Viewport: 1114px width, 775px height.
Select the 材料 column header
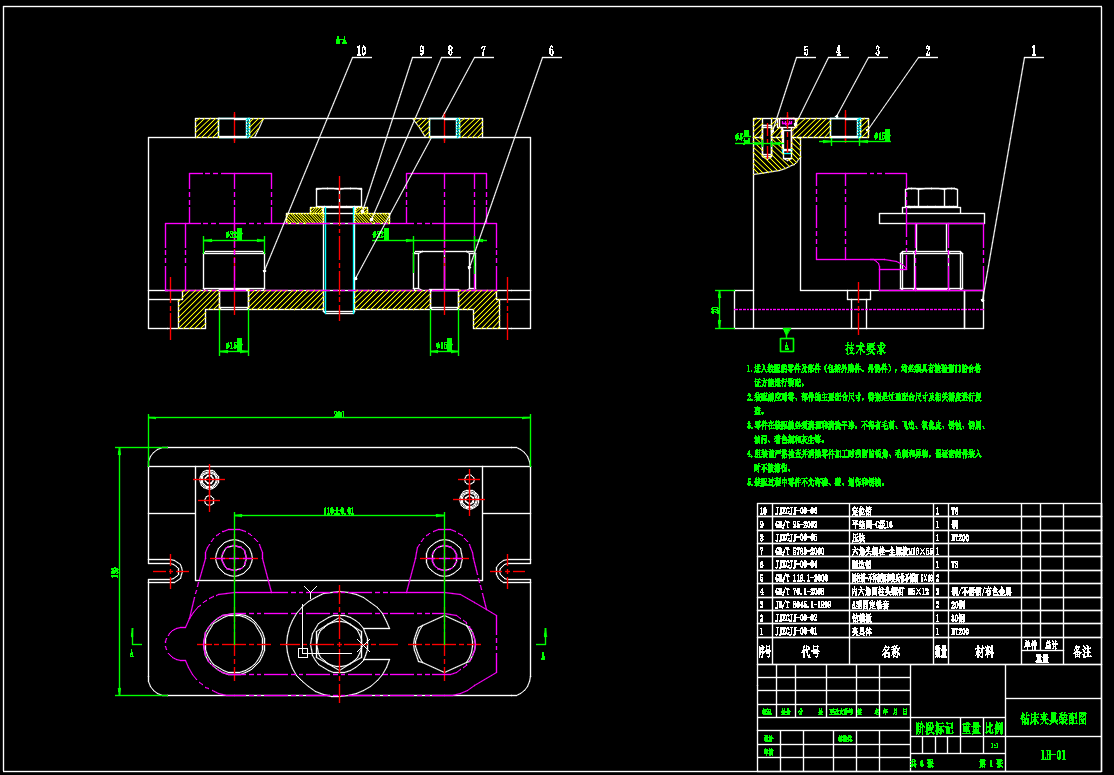pyautogui.click(x=984, y=651)
